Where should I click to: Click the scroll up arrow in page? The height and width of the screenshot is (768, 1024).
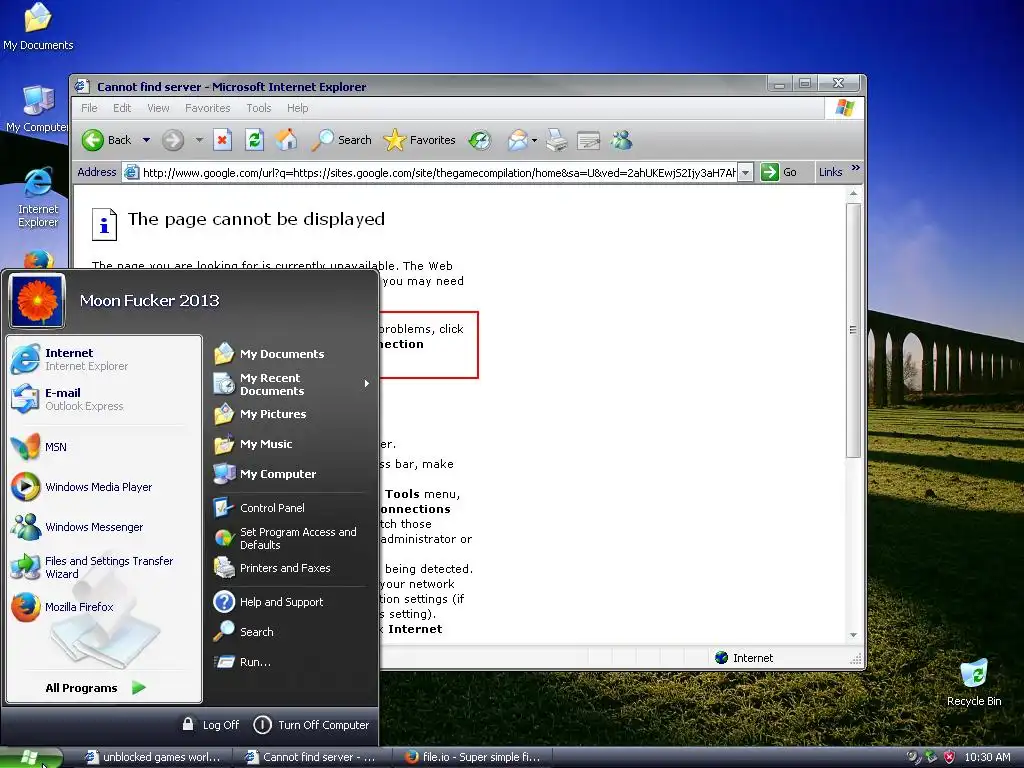pyautogui.click(x=853, y=194)
